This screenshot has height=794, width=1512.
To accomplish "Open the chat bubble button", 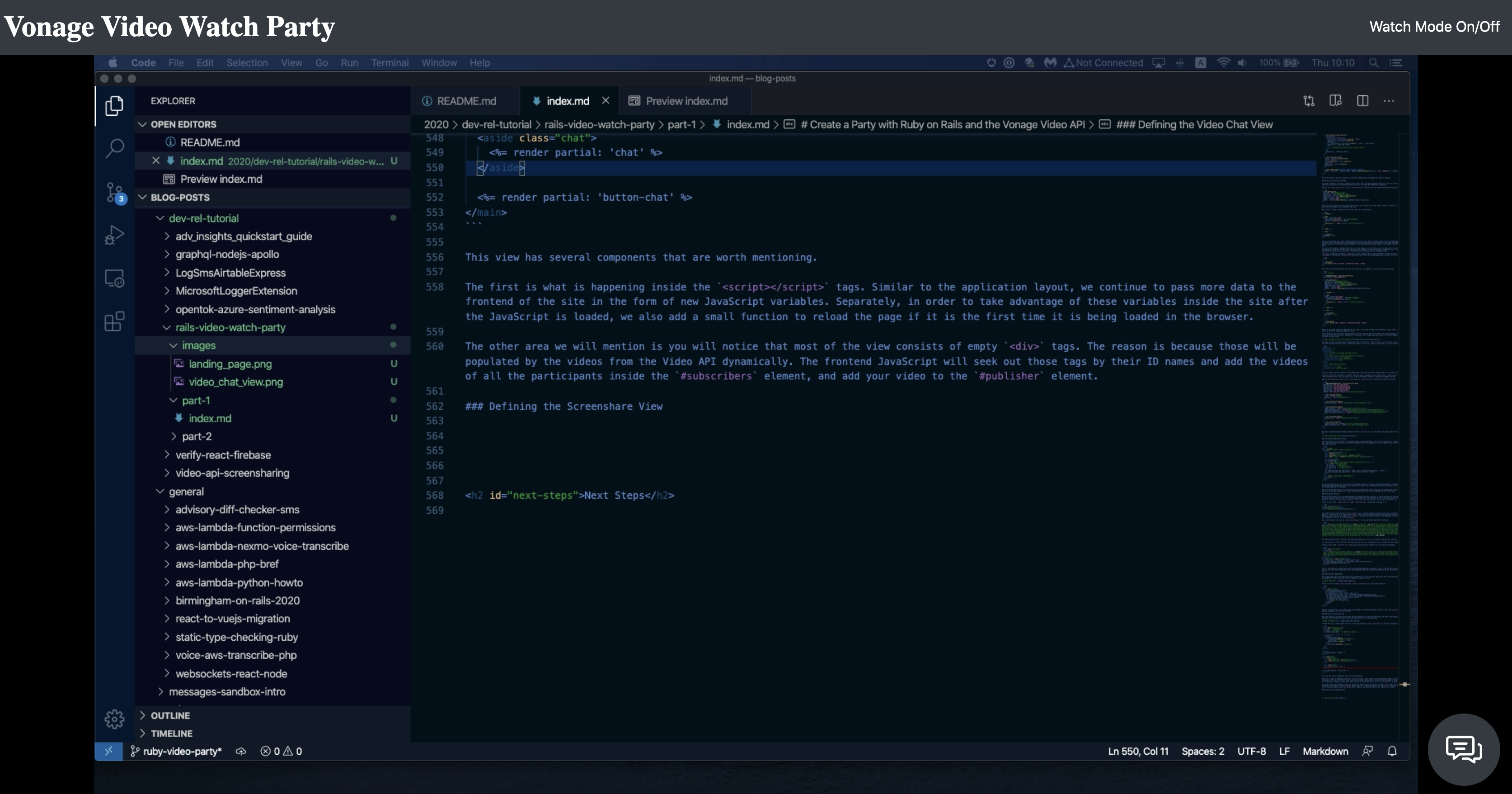I will click(1464, 749).
